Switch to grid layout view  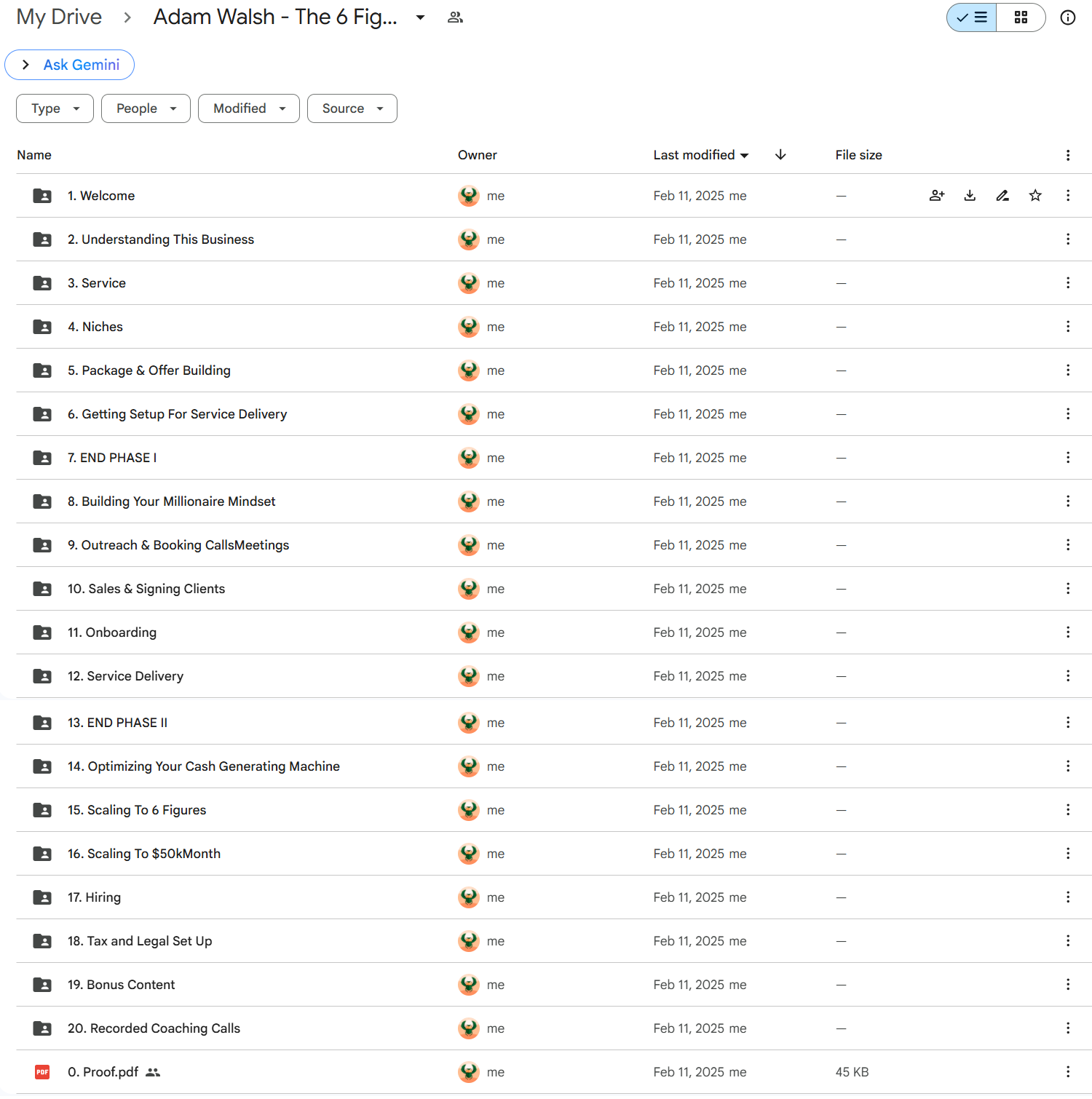point(1021,17)
